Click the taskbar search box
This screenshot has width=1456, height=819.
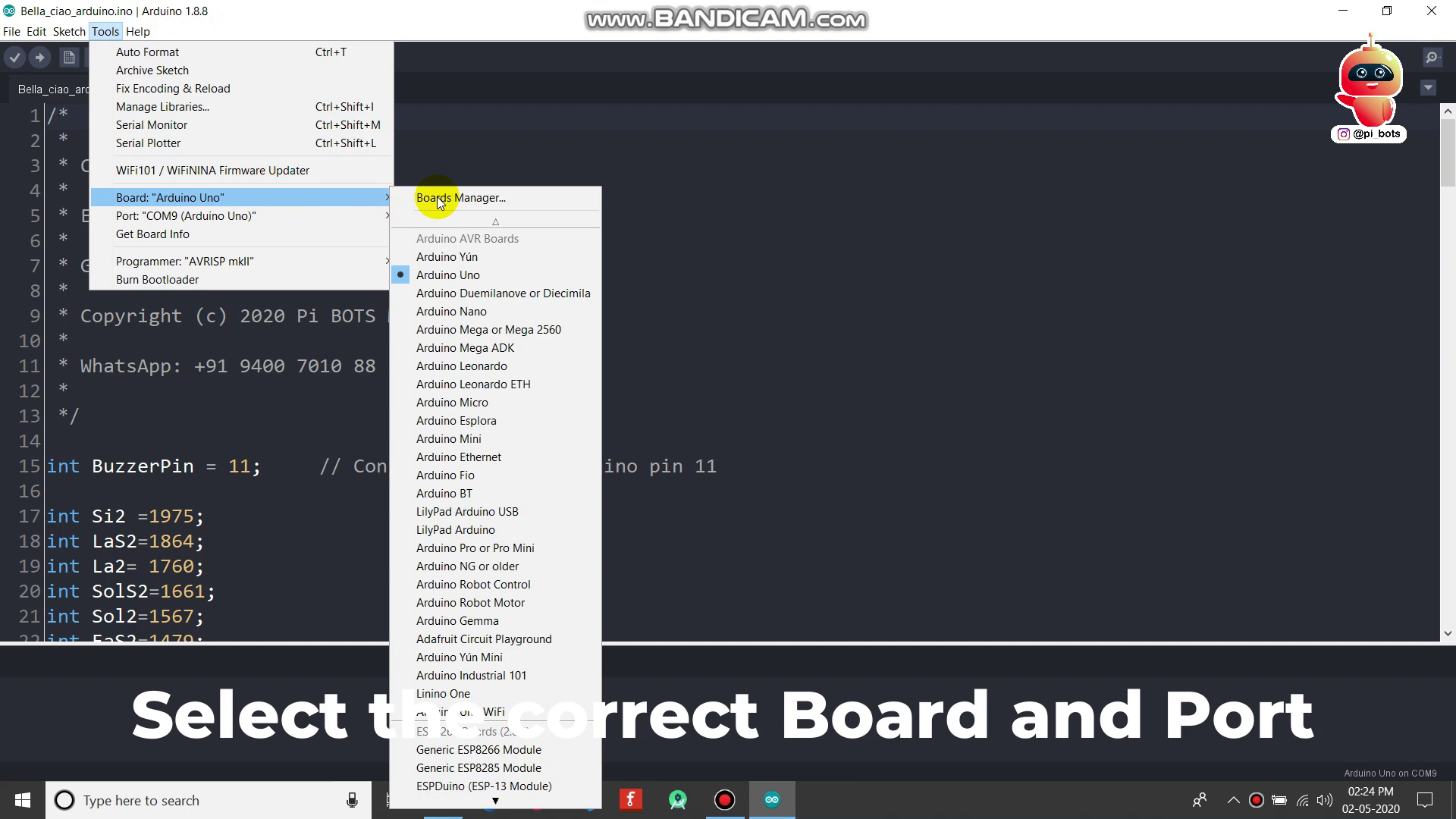click(209, 800)
